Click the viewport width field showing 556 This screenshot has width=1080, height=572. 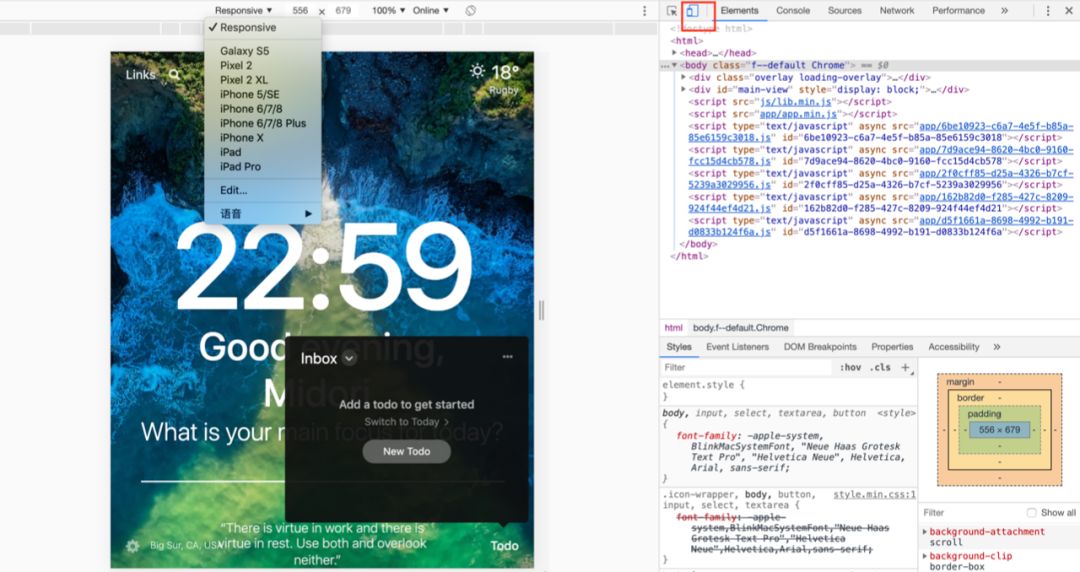coord(300,10)
